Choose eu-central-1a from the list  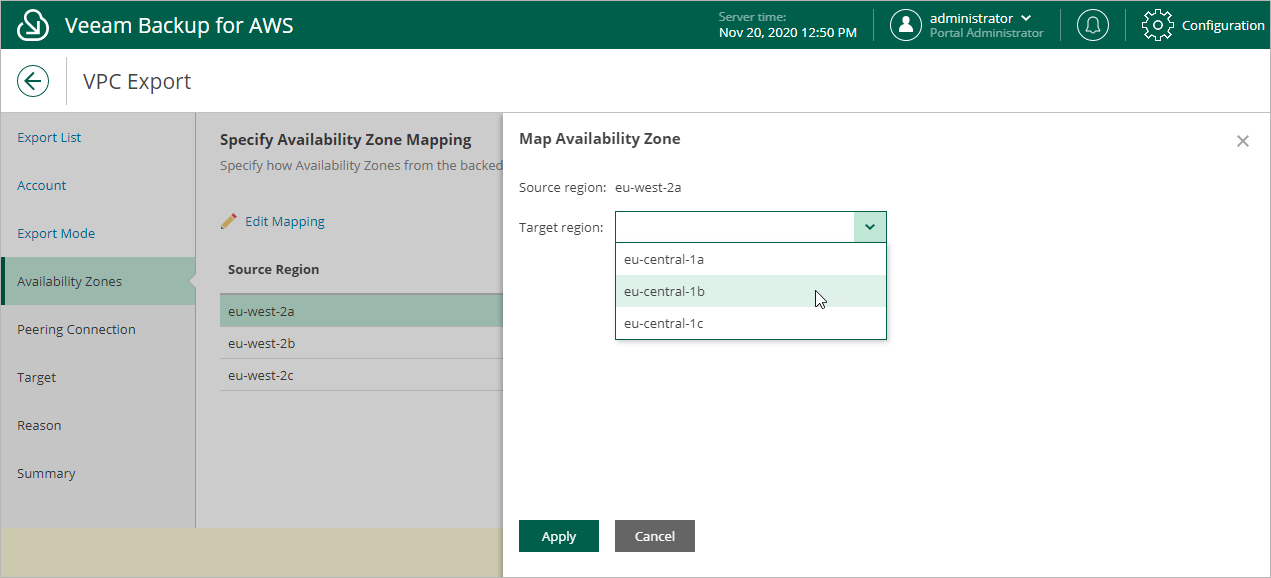tap(751, 259)
